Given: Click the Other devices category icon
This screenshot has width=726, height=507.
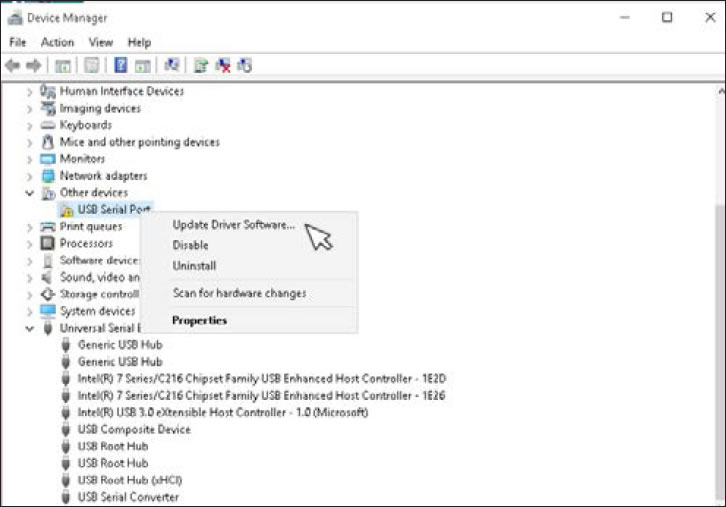Looking at the screenshot, I should (48, 193).
